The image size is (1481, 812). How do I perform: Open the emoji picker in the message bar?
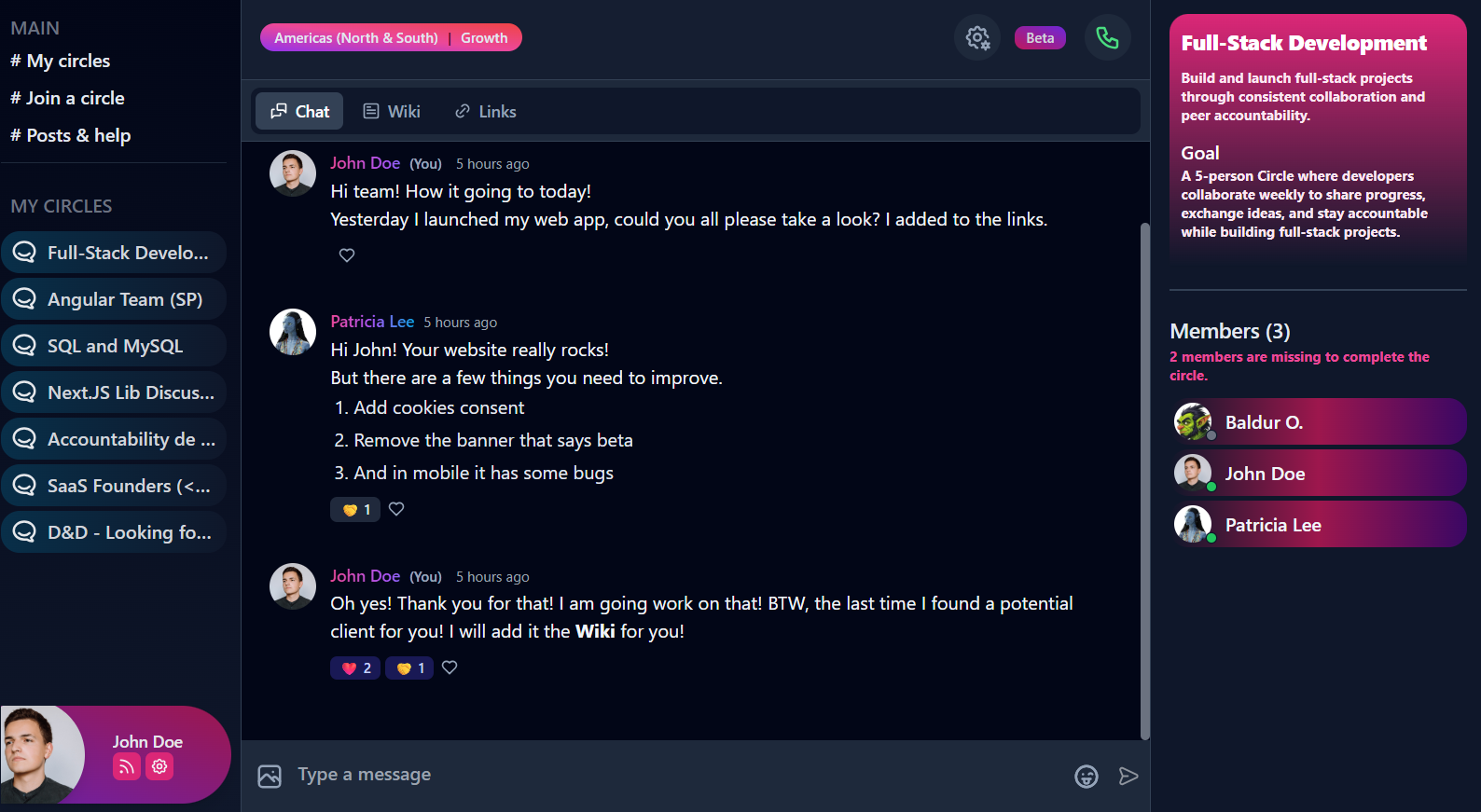[1086, 776]
